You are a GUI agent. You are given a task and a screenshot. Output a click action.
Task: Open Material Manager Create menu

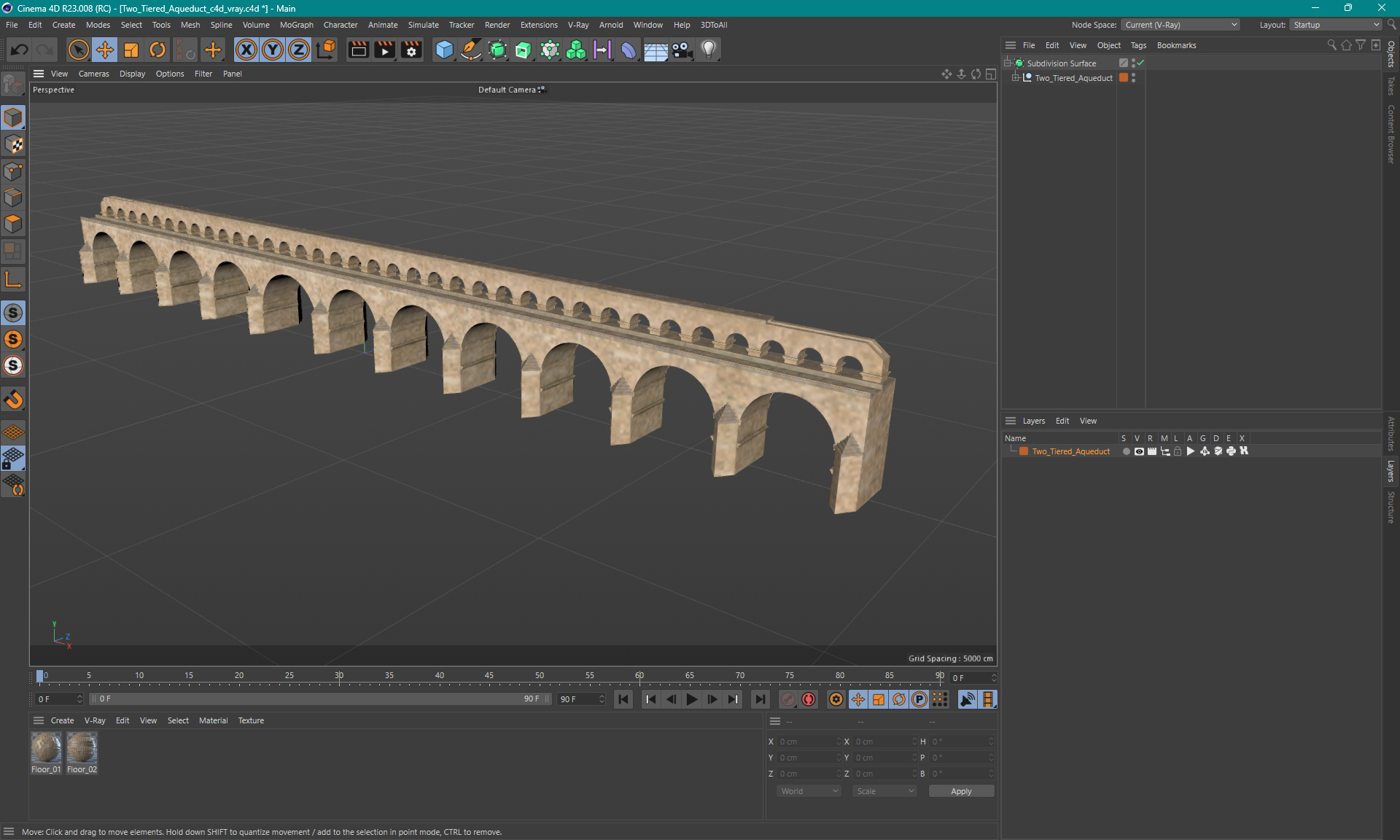tap(62, 720)
